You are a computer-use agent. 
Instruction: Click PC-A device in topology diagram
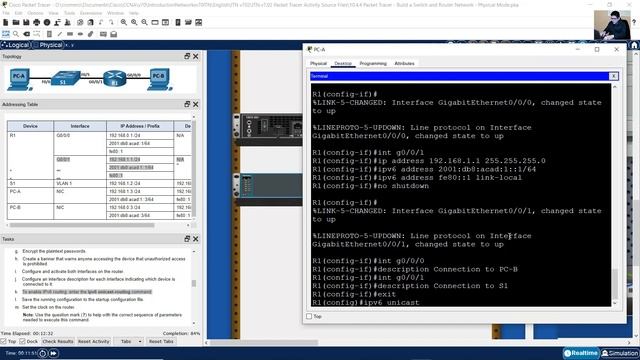coord(19,80)
